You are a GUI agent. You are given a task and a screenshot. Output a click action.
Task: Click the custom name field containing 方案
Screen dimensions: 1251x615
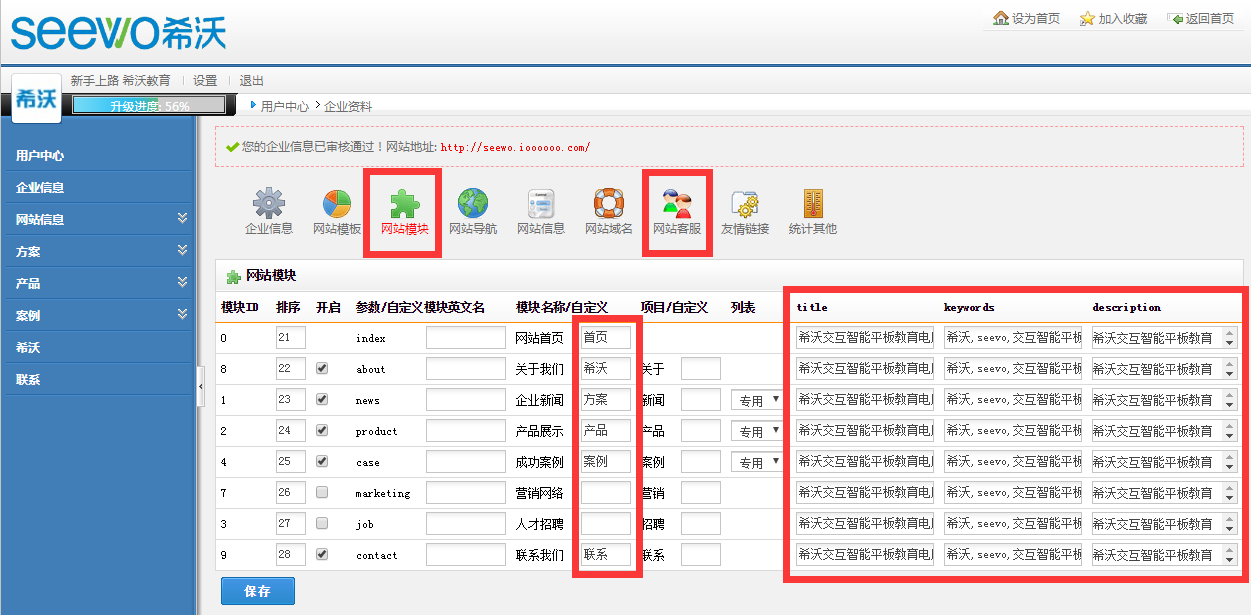(606, 400)
